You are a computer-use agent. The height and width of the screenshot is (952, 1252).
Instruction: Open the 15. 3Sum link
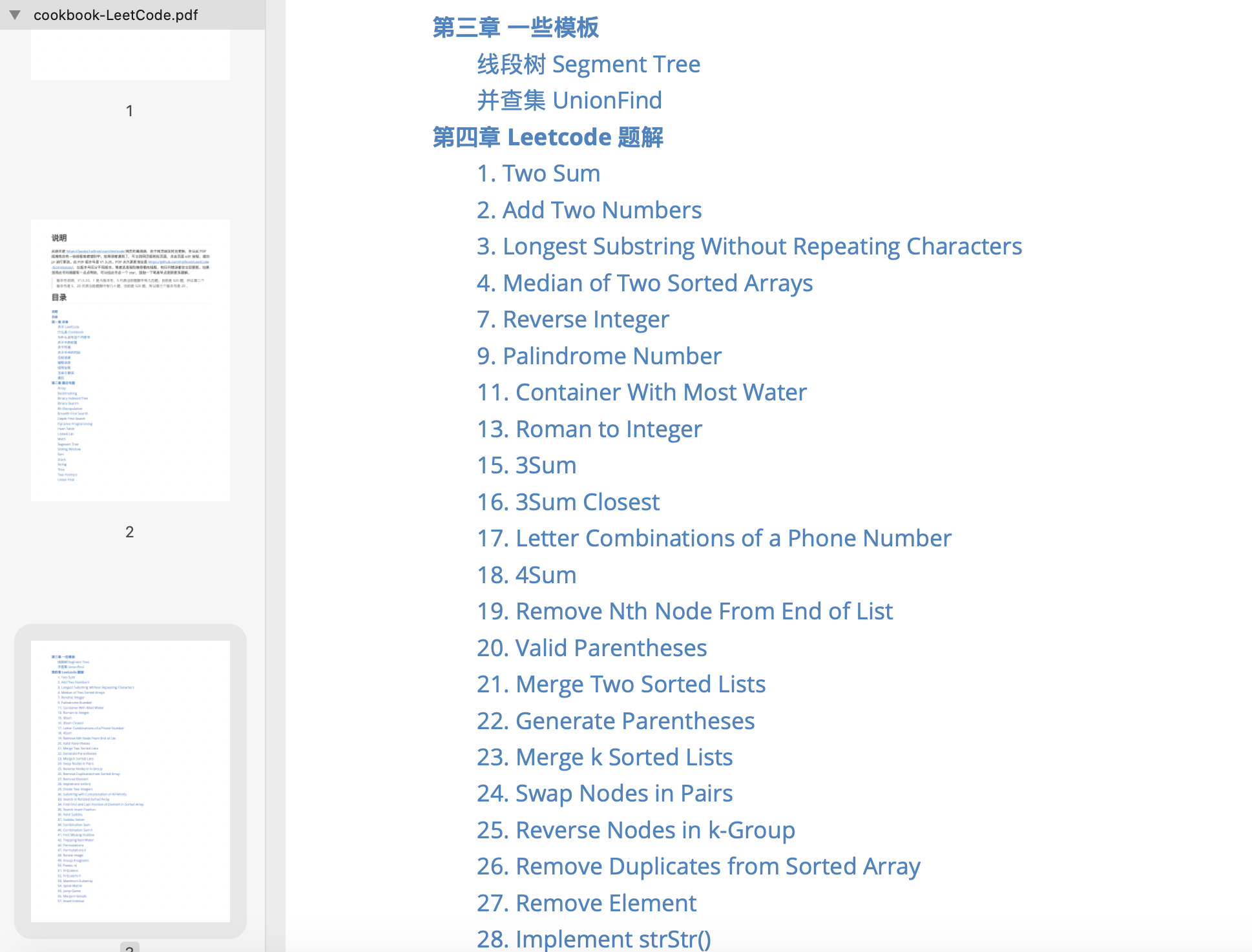(527, 466)
